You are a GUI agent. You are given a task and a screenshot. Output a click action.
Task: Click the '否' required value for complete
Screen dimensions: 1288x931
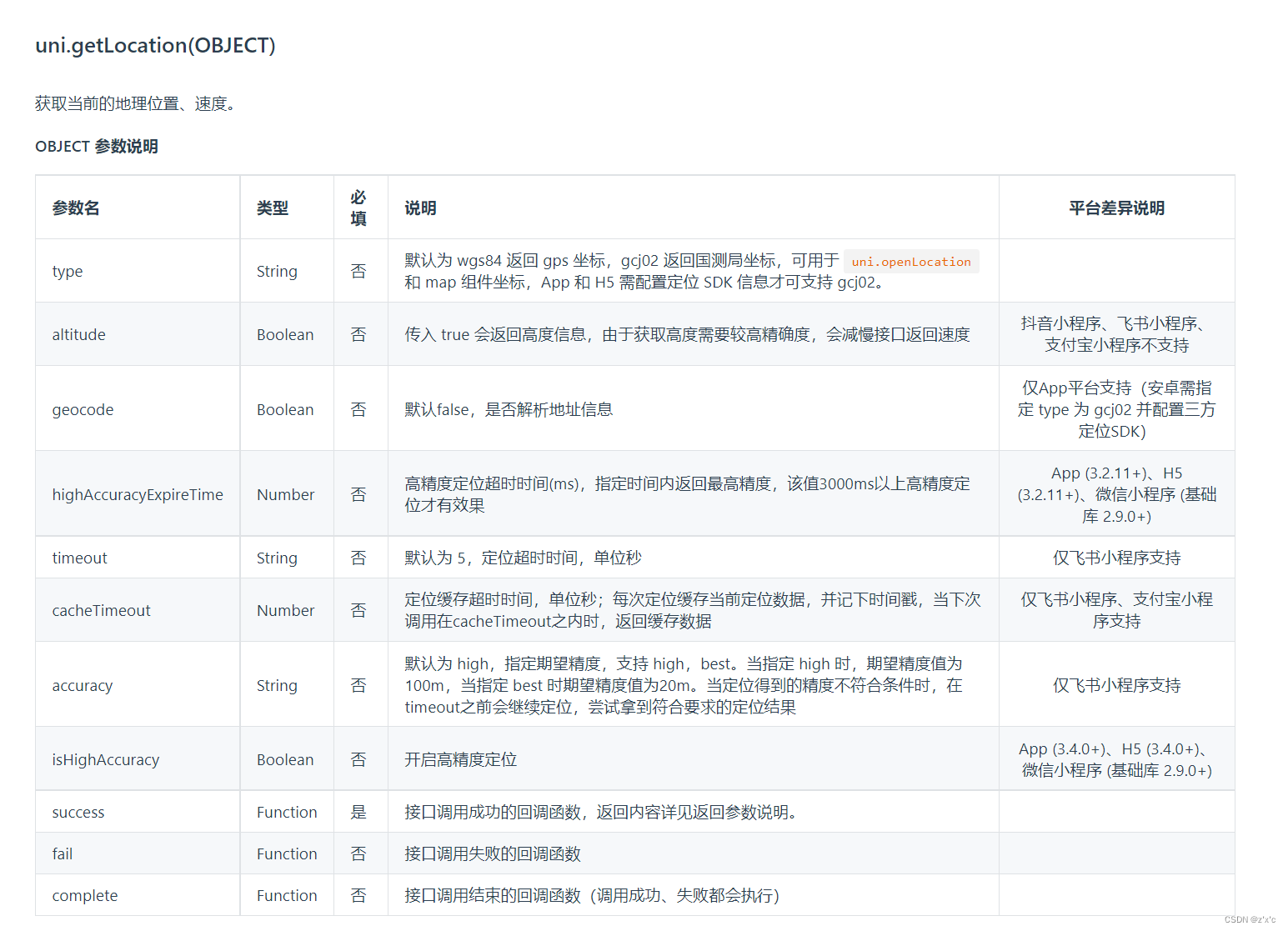coord(358,895)
